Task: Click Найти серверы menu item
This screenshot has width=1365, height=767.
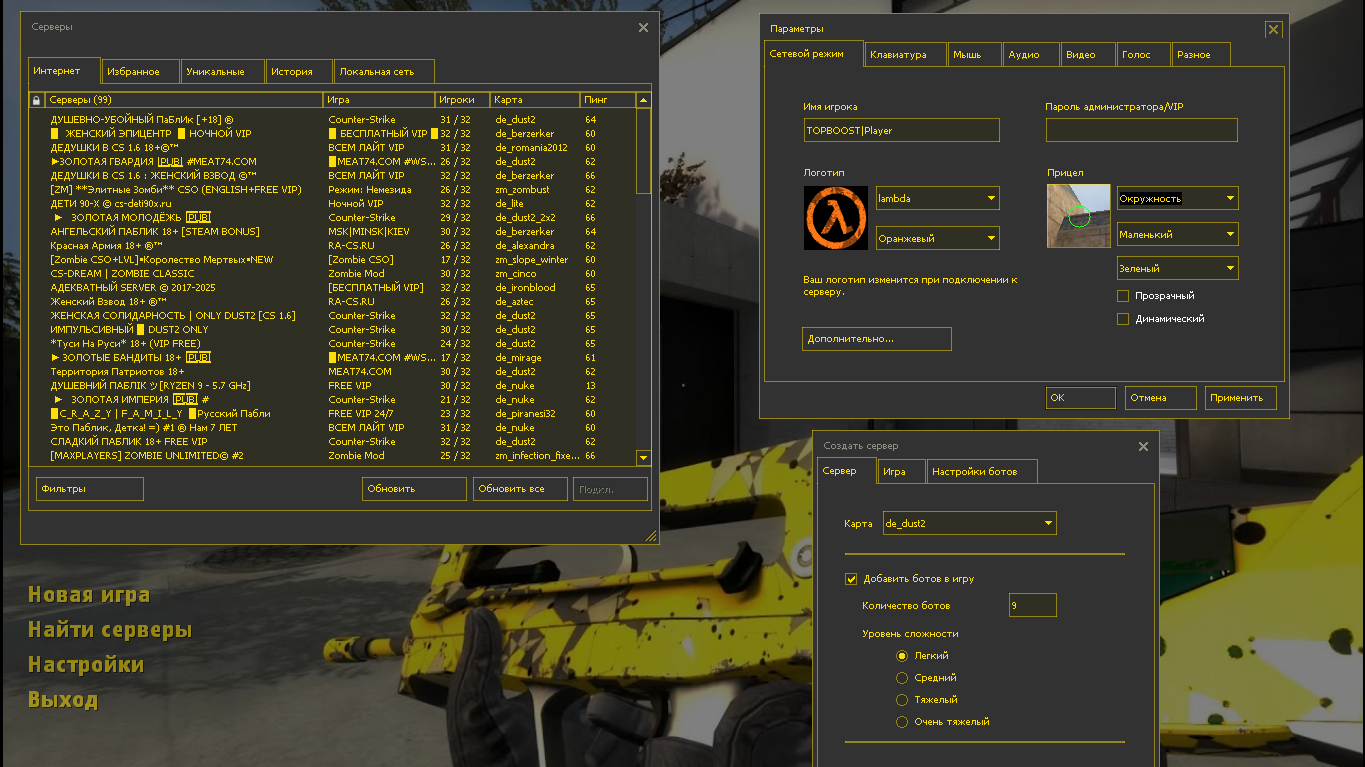Action: point(110,630)
